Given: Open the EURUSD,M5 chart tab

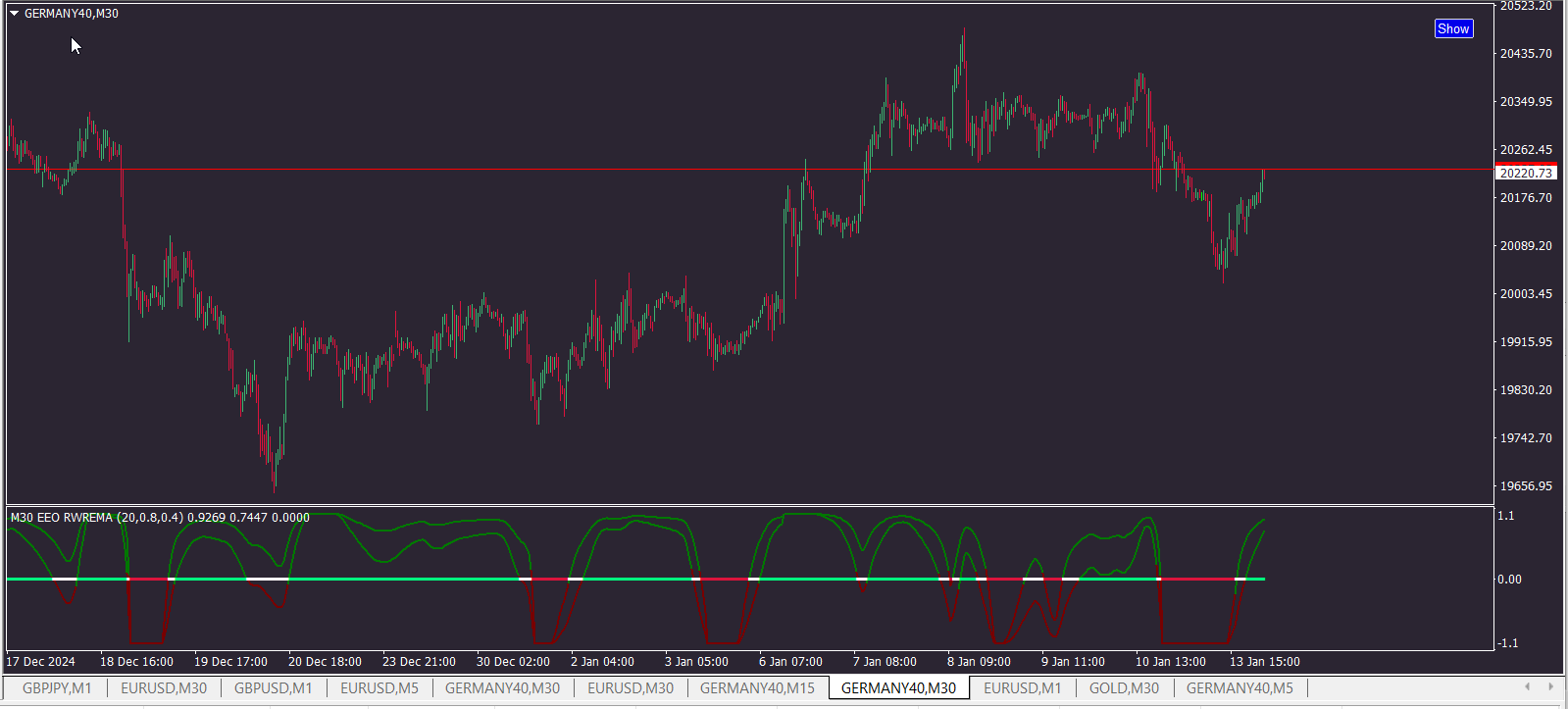Looking at the screenshot, I should coord(379,688).
